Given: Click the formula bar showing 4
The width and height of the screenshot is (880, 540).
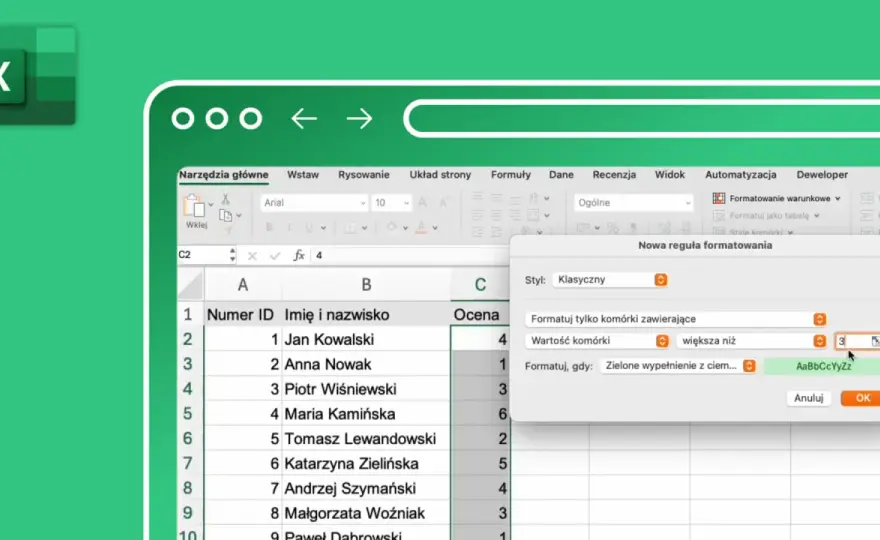Looking at the screenshot, I should point(410,255).
